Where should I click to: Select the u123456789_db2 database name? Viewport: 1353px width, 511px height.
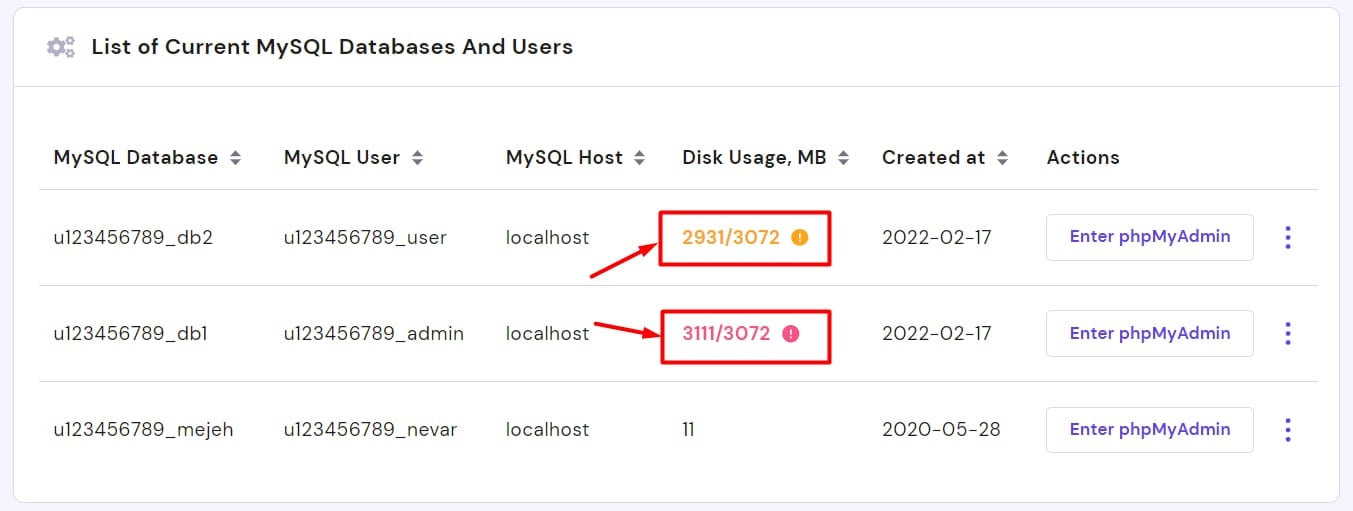coord(133,238)
